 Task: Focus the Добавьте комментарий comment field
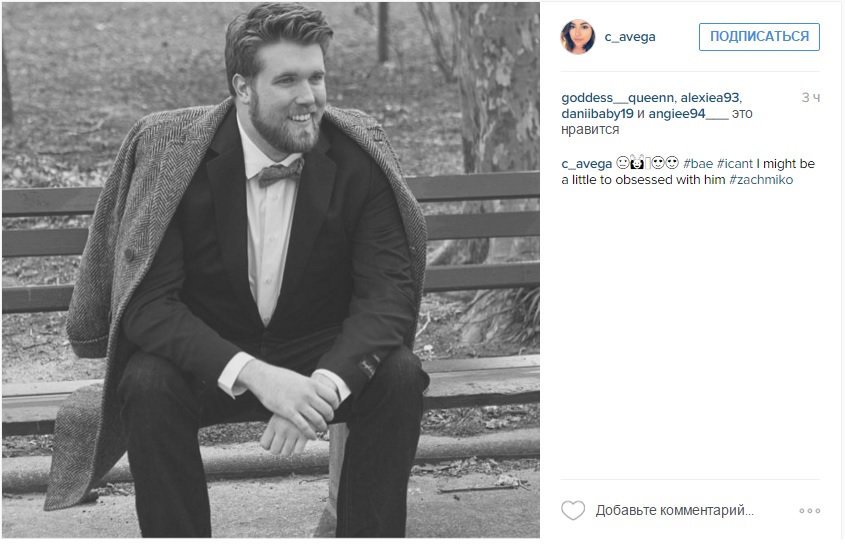point(675,510)
